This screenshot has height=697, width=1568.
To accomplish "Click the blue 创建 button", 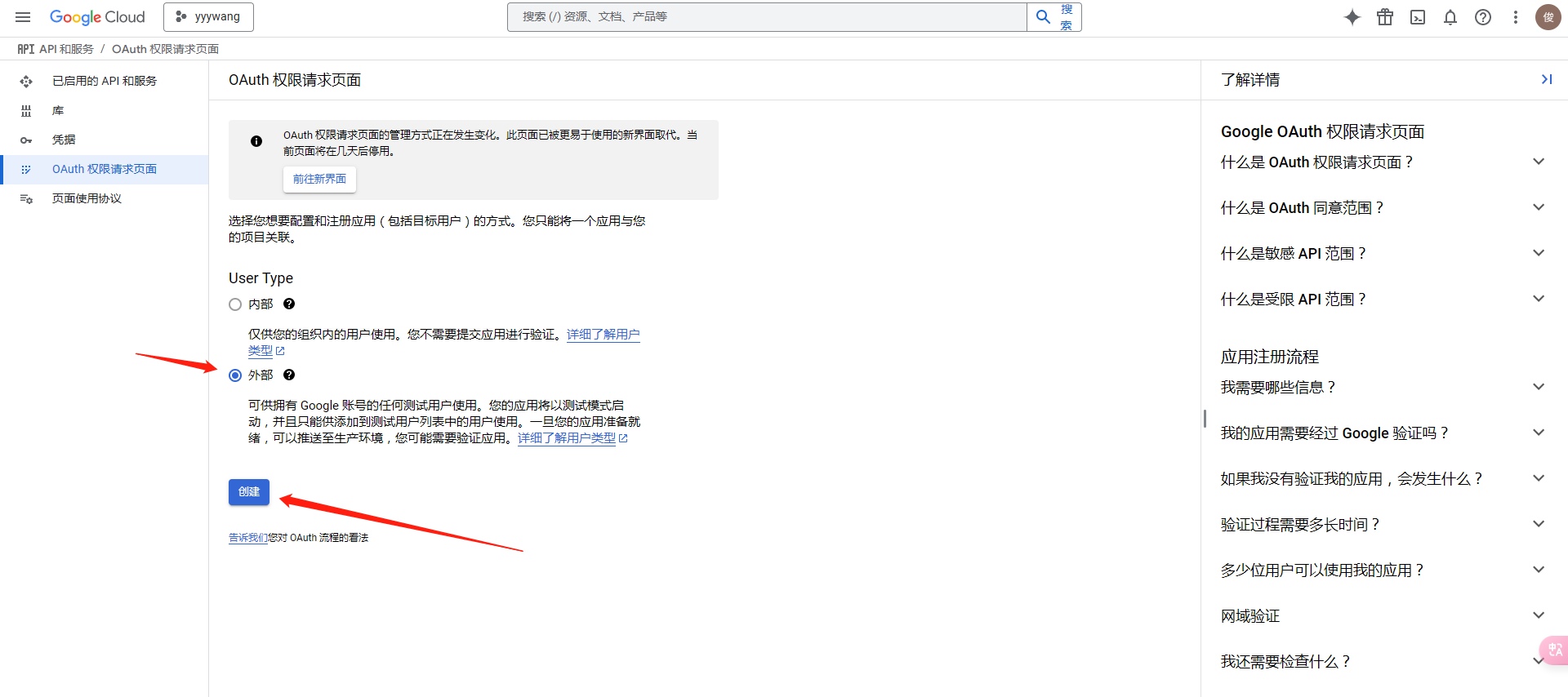I will [x=249, y=492].
